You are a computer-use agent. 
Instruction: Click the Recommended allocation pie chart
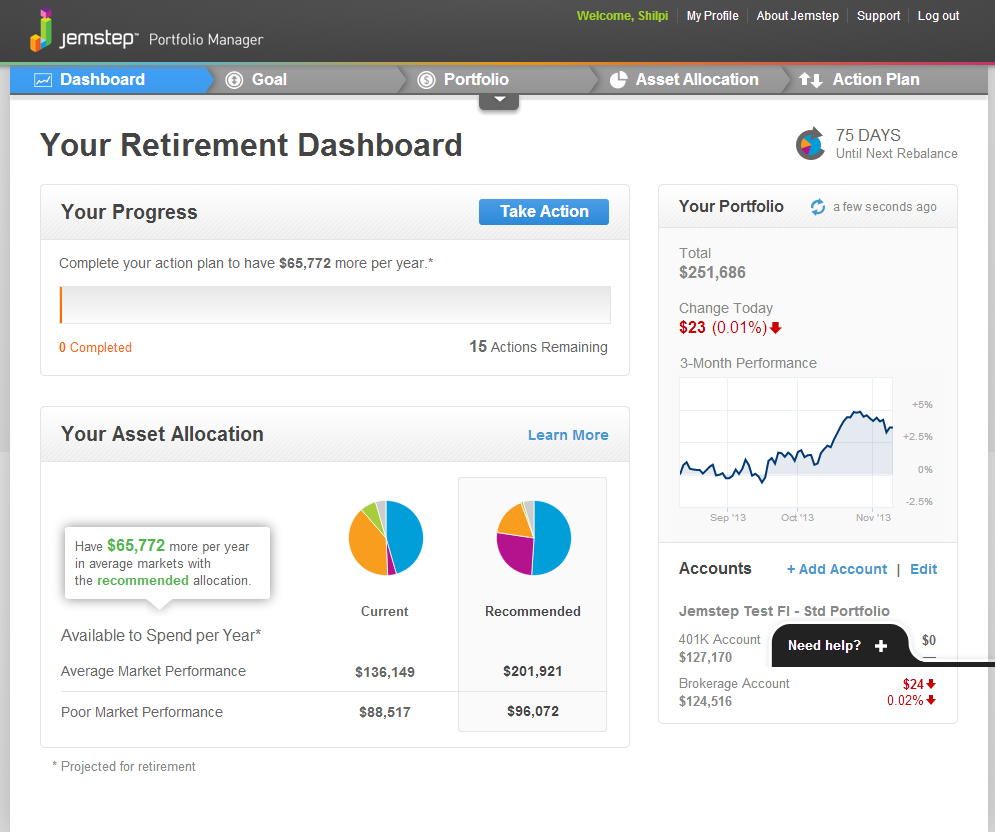click(x=532, y=537)
